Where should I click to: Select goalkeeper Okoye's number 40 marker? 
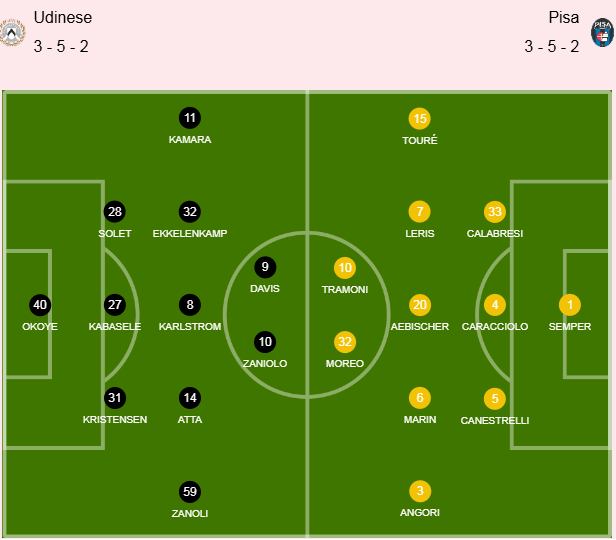[40, 305]
